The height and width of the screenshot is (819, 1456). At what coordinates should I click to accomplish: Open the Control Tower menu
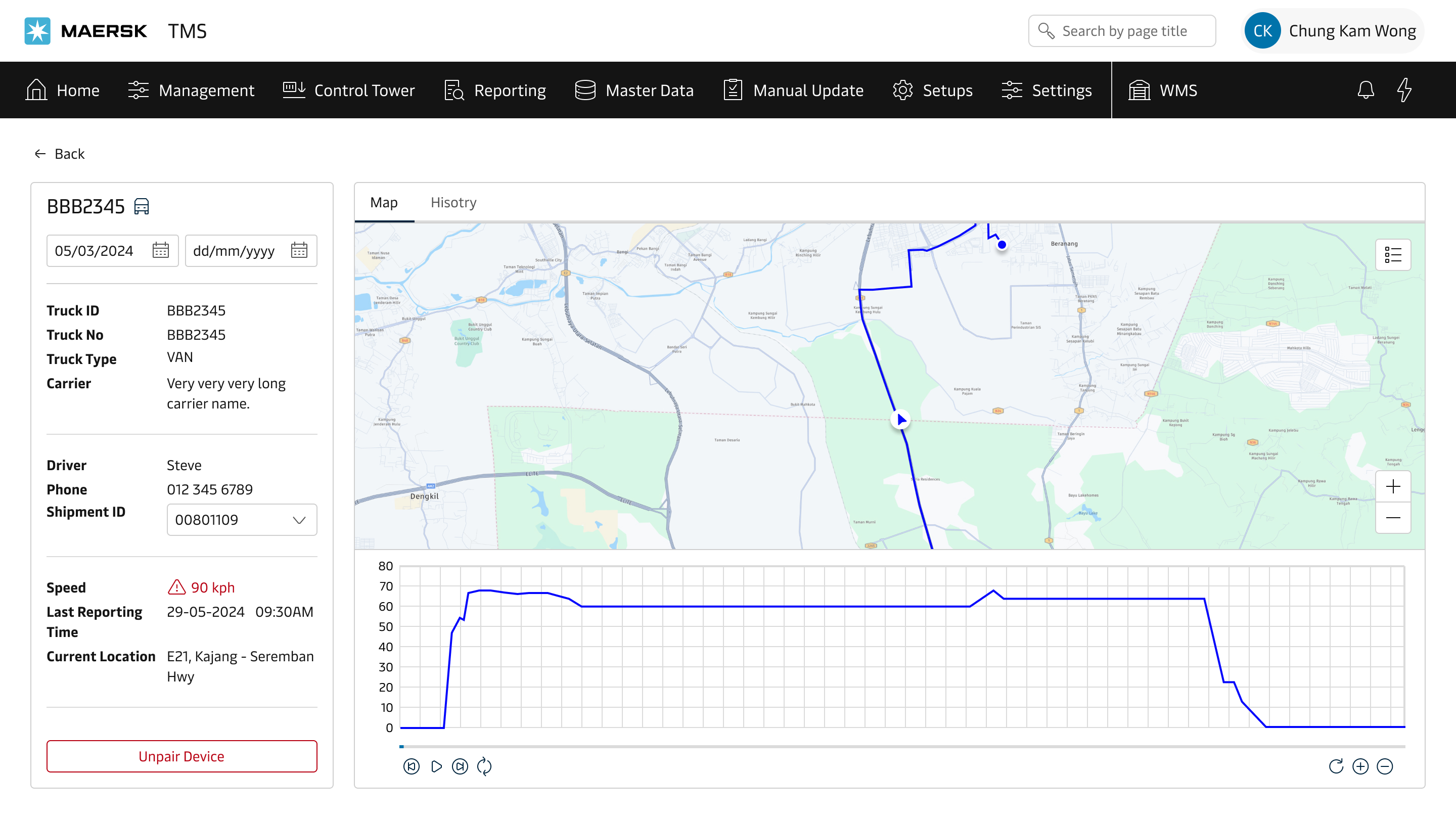(349, 90)
